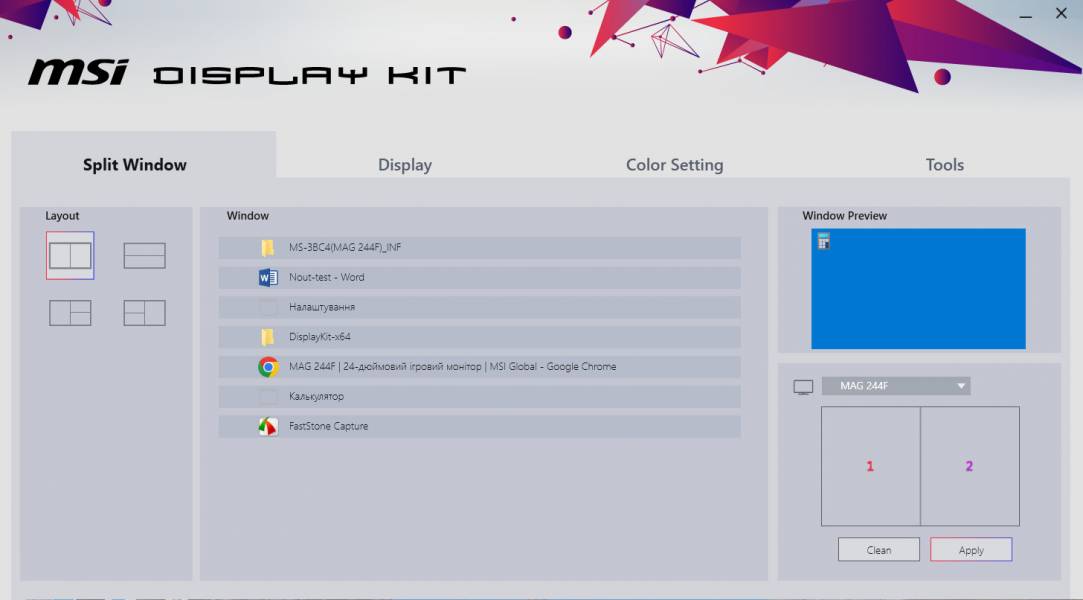Go to the Tools tab
This screenshot has width=1083, height=600.
point(944,165)
